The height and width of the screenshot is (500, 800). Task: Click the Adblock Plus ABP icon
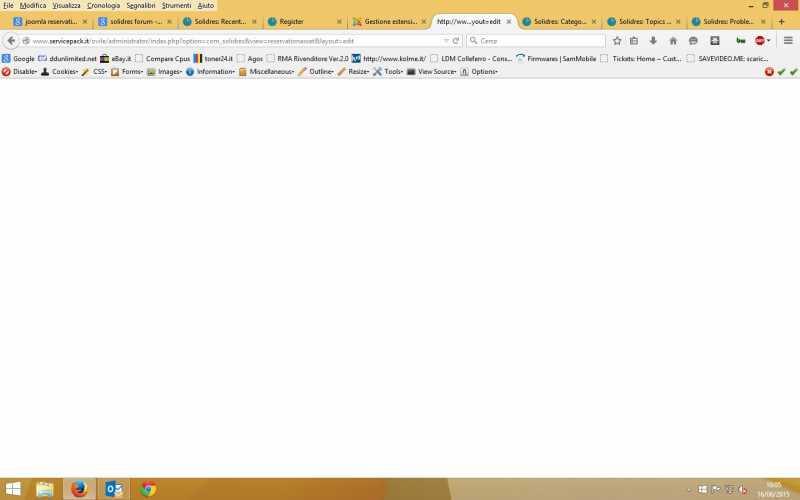(760, 41)
